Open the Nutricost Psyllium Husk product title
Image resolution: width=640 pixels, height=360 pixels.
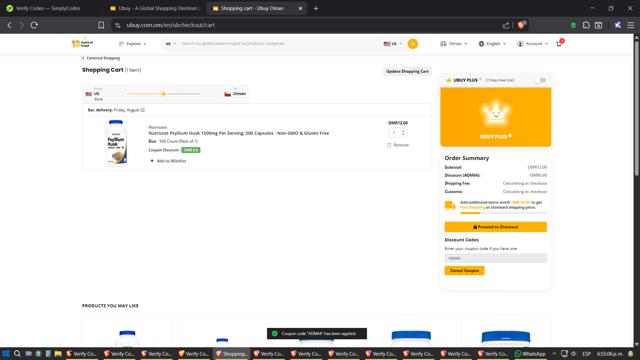(x=238, y=133)
